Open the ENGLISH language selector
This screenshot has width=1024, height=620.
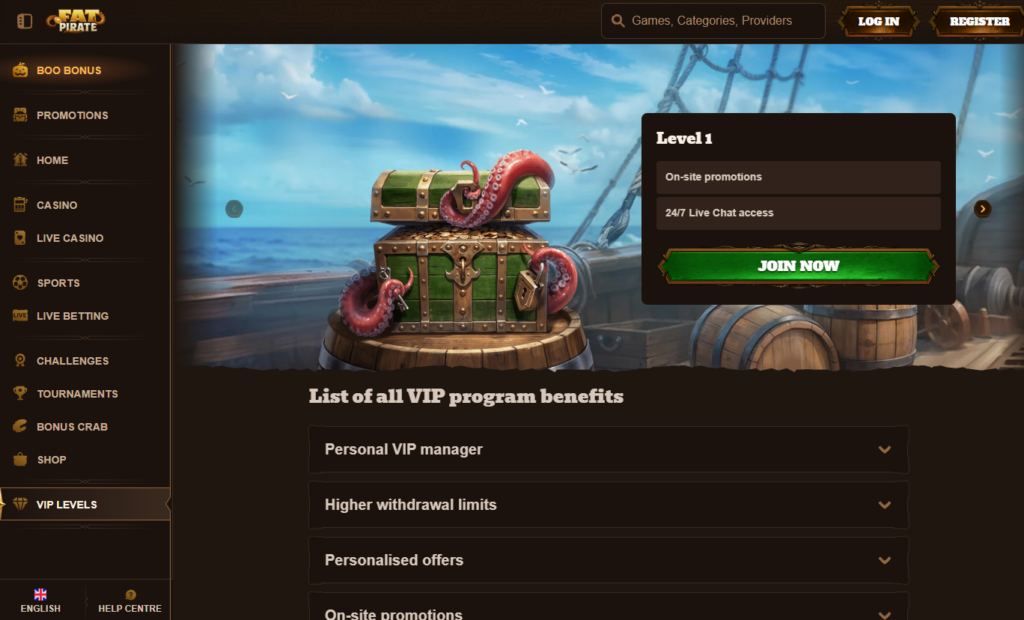click(42, 600)
